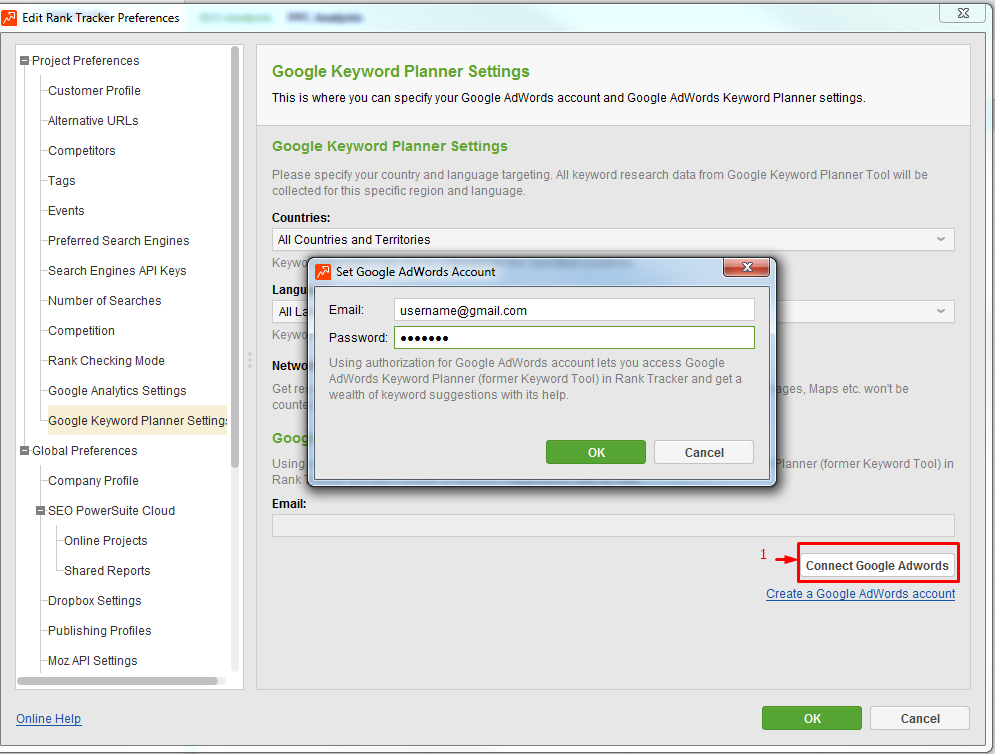Viewport: 995px width, 754px height.
Task: Open Search Engines API Keys
Action: pyautogui.click(x=117, y=271)
